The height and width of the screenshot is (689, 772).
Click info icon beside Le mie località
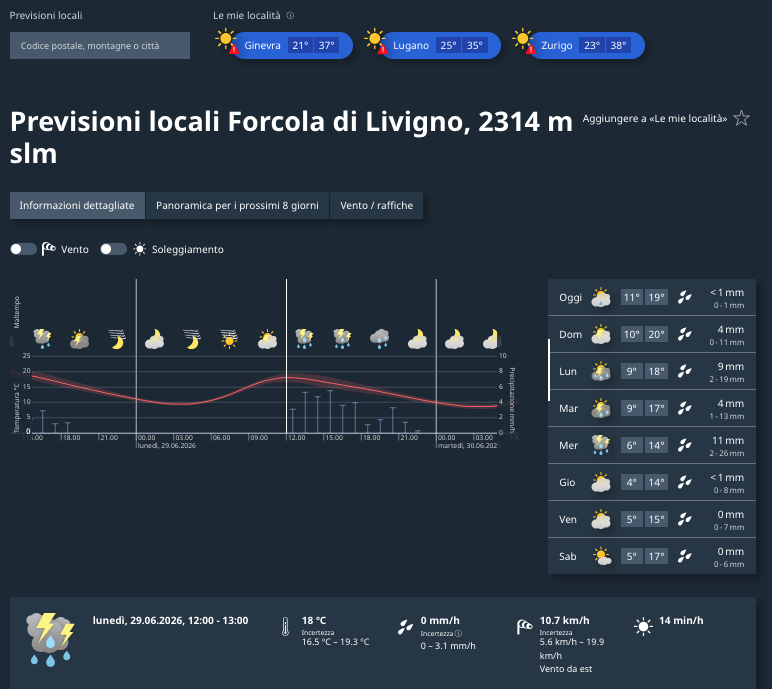[290, 15]
